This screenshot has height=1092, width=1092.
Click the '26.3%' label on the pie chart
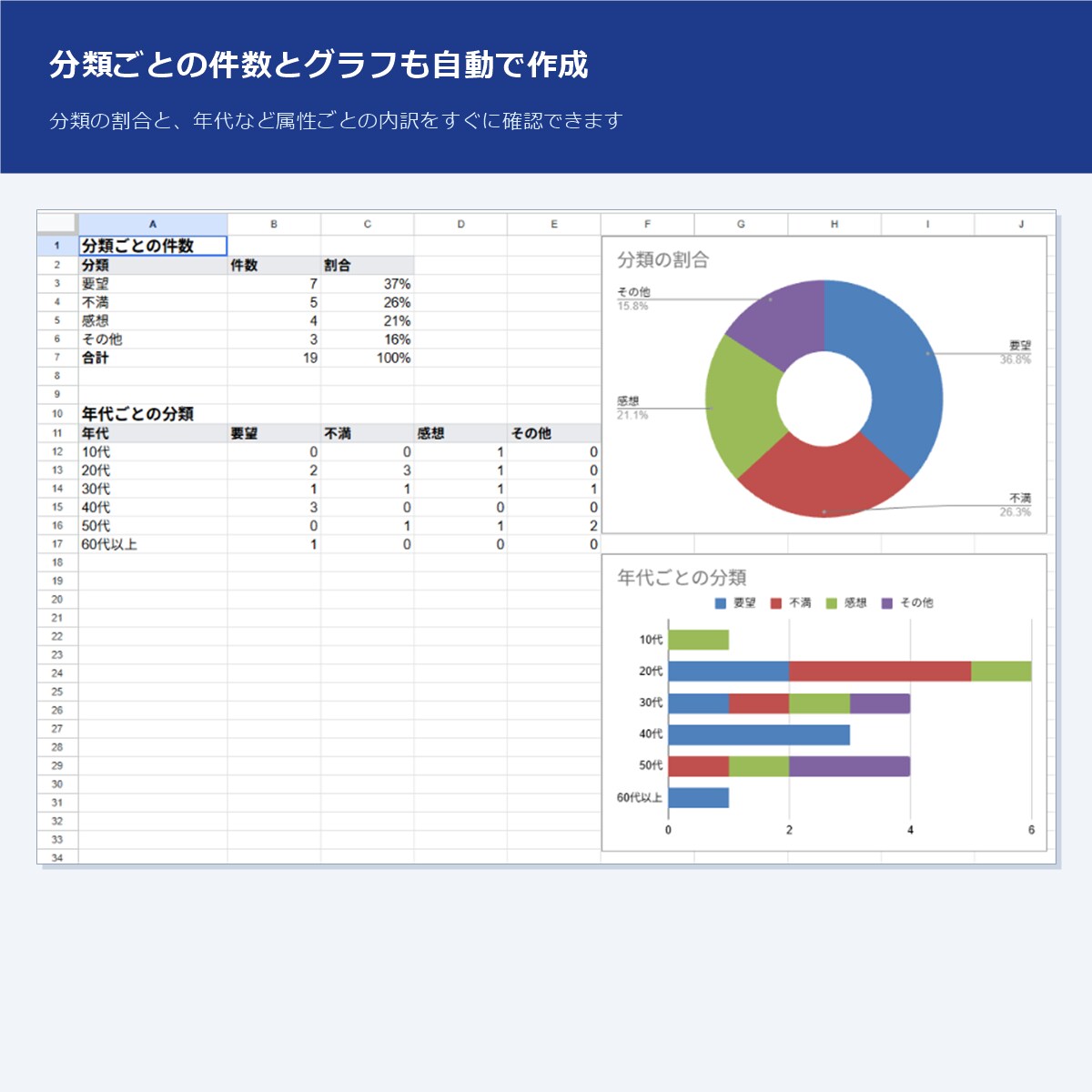[x=1016, y=512]
